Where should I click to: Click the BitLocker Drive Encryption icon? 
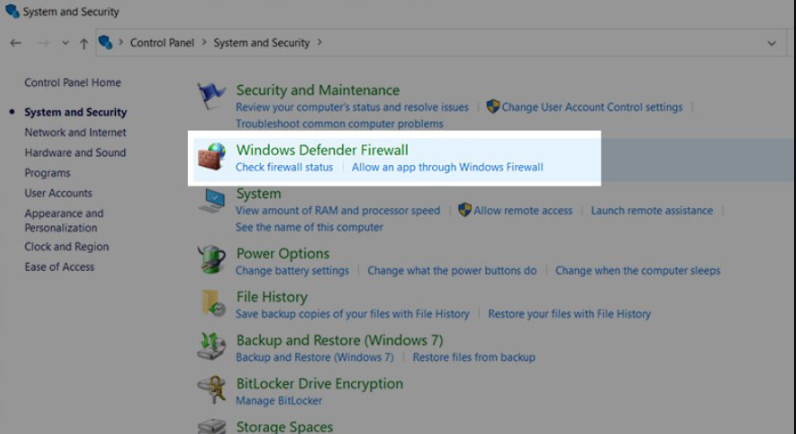(211, 389)
